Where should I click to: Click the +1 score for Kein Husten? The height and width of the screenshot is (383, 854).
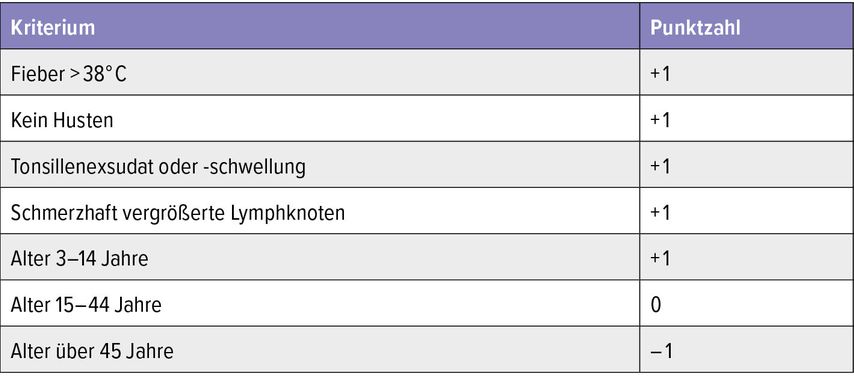660,120
